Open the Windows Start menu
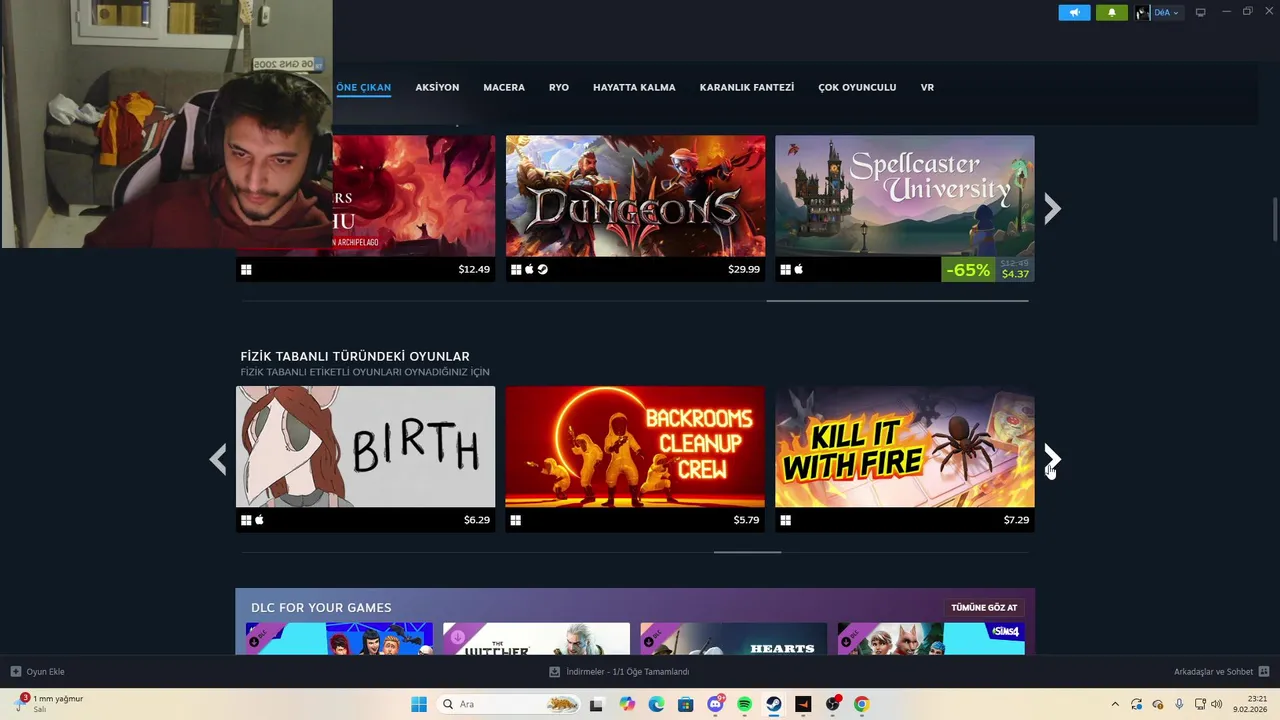This screenshot has width=1280, height=720. 419,704
